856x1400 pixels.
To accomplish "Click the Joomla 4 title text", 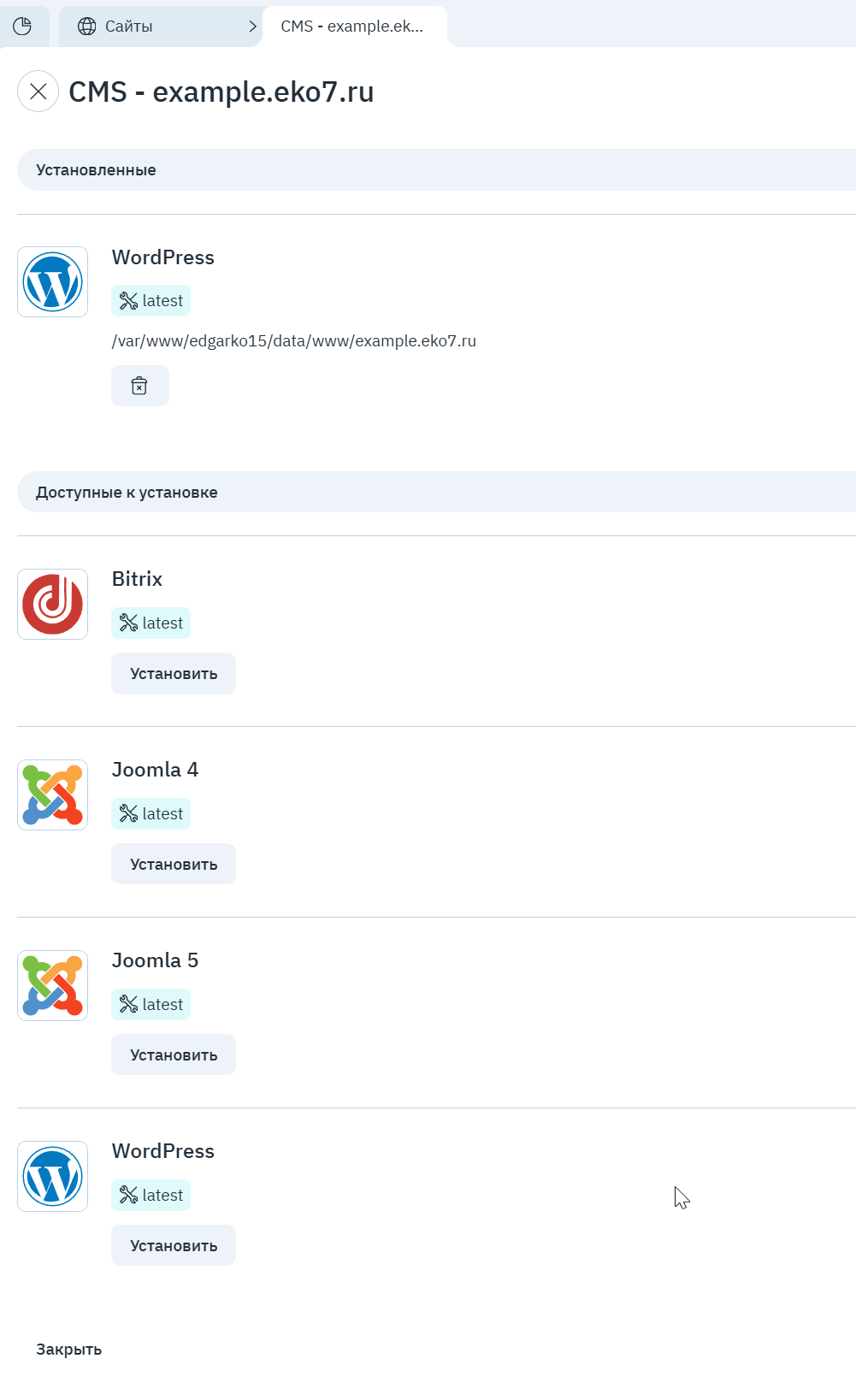I will coord(155,770).
